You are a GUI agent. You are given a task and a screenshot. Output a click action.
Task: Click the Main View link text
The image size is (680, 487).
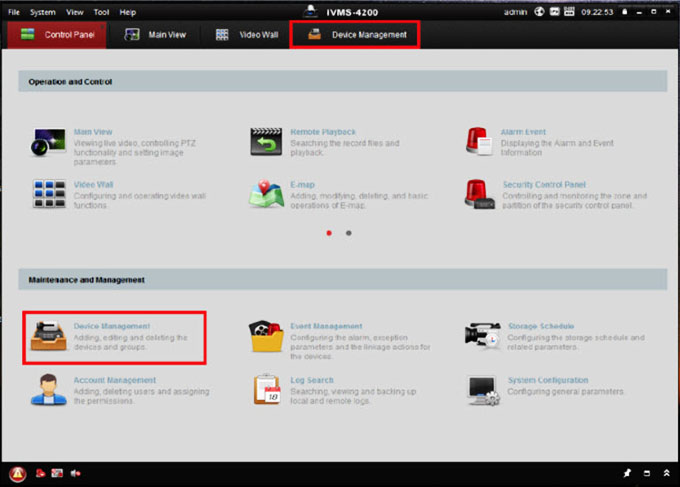point(93,132)
